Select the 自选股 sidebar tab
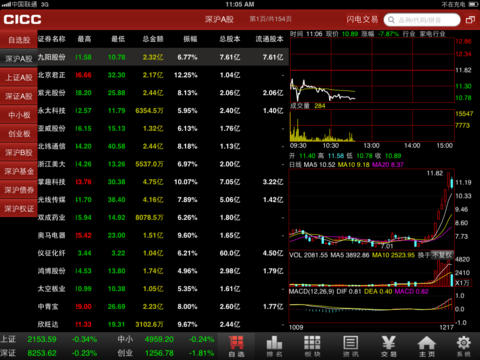The height and width of the screenshot is (360, 480). [19, 40]
